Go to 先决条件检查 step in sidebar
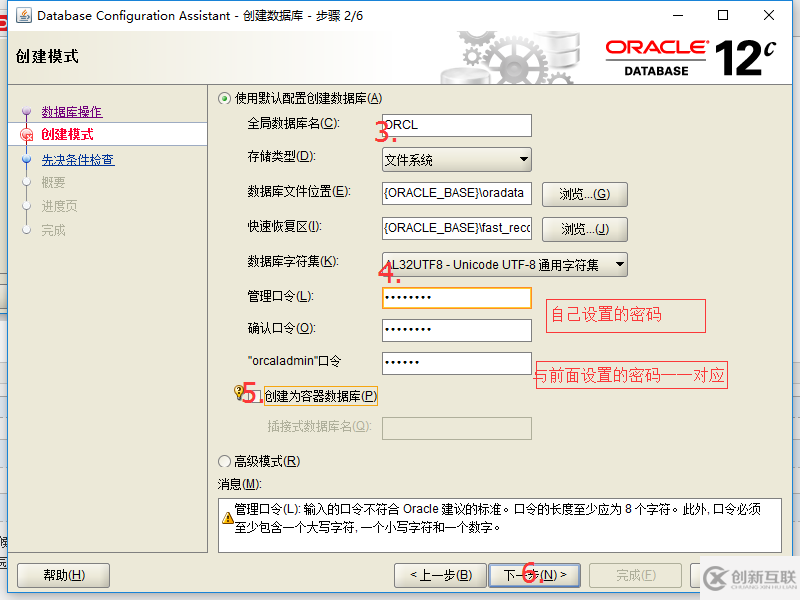800x600 pixels. point(78,160)
